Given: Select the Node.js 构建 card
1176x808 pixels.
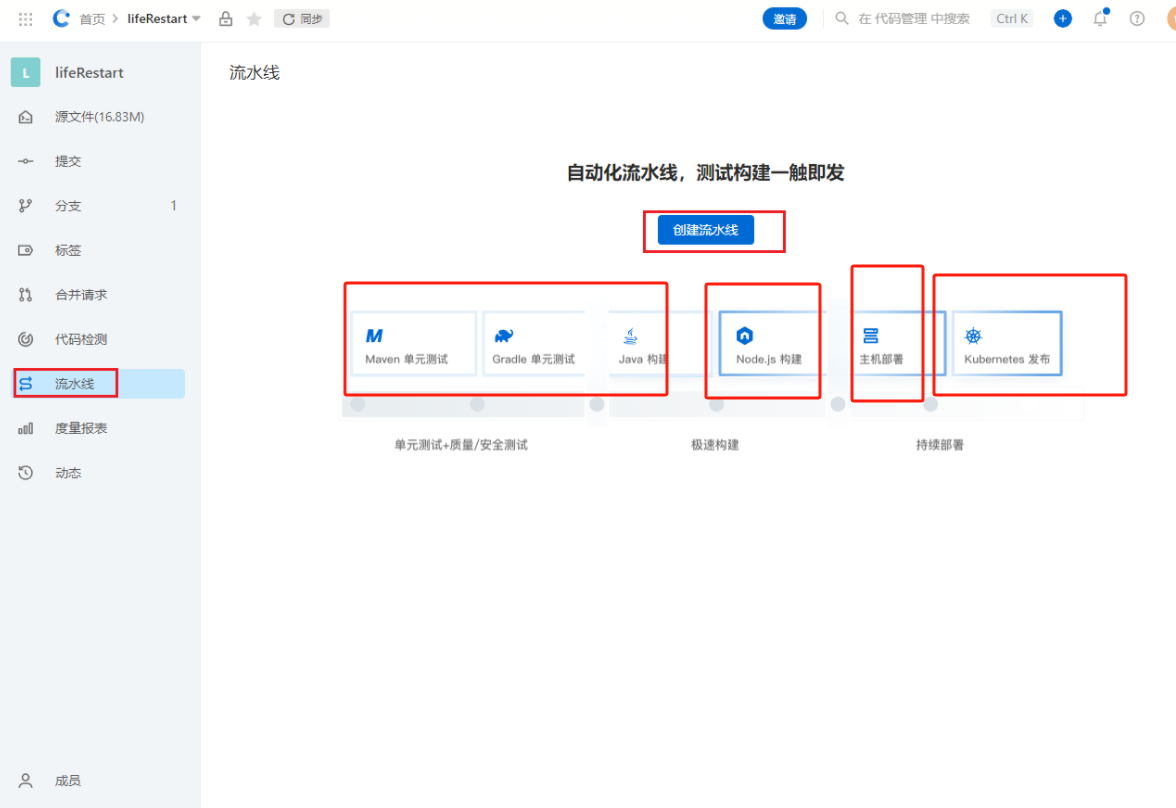Looking at the screenshot, I should (770, 344).
